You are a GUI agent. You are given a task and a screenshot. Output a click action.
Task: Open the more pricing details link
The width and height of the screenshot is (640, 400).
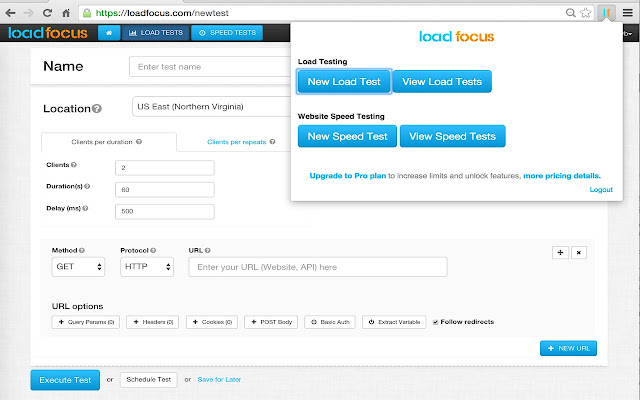click(x=562, y=176)
